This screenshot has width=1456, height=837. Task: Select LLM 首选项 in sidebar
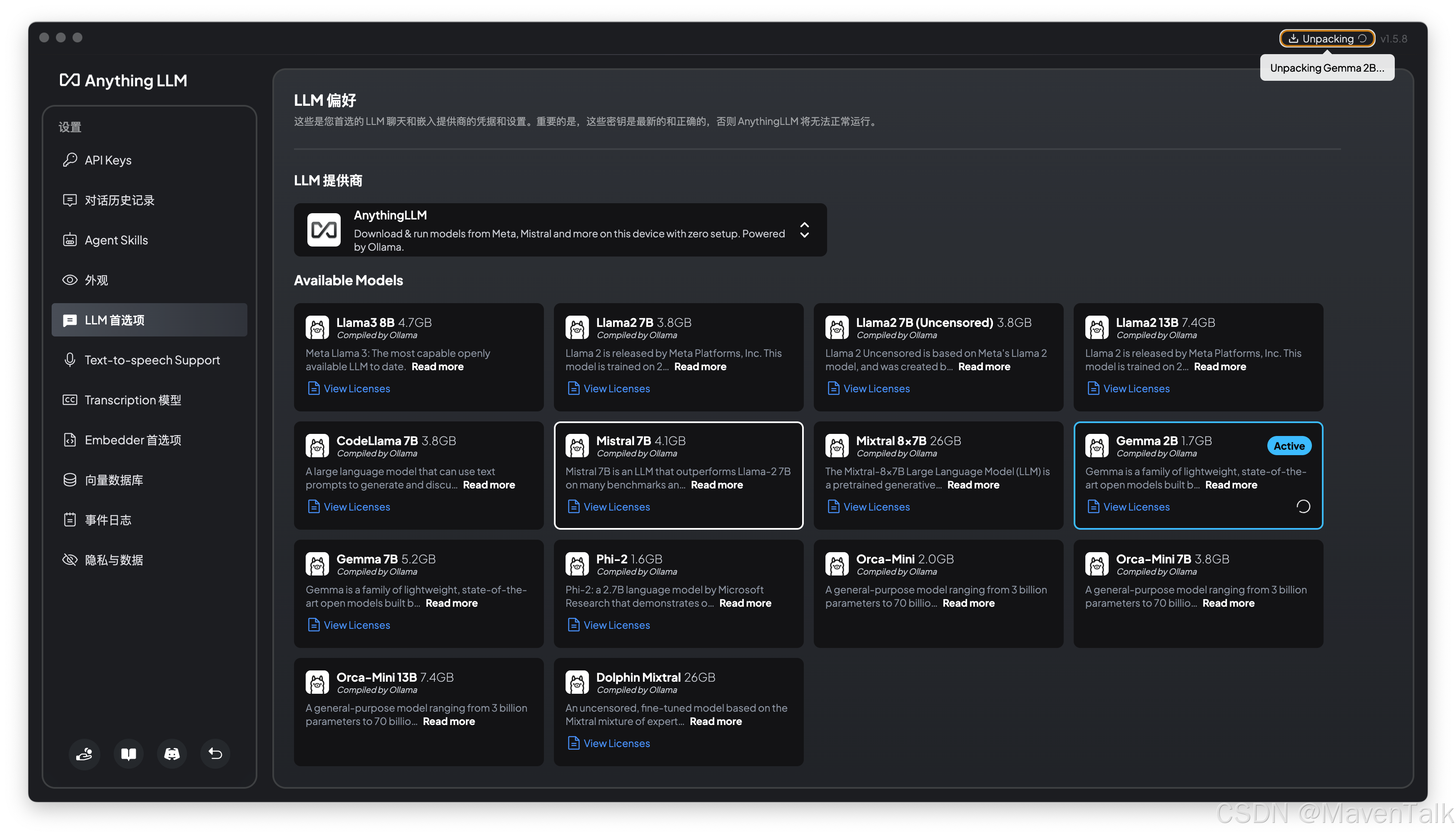pos(150,320)
